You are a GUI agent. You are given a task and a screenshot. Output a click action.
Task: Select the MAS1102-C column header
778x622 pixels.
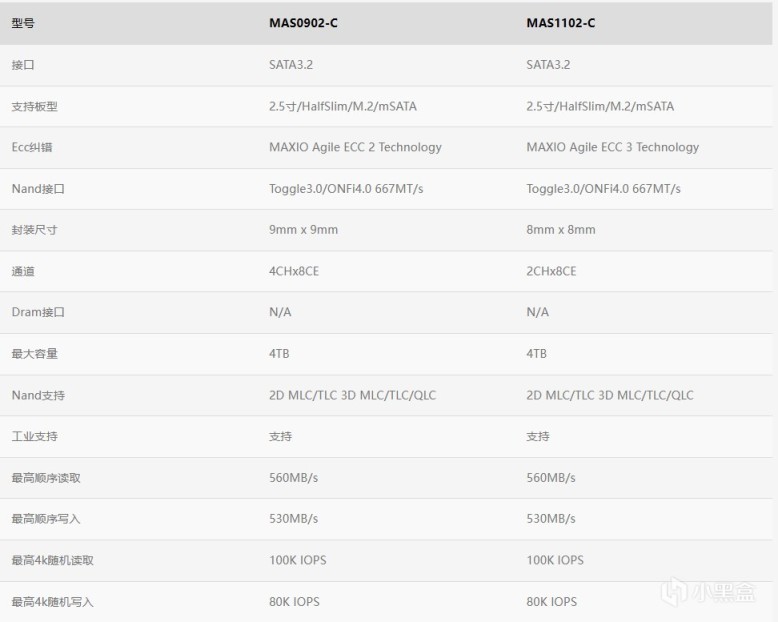561,23
